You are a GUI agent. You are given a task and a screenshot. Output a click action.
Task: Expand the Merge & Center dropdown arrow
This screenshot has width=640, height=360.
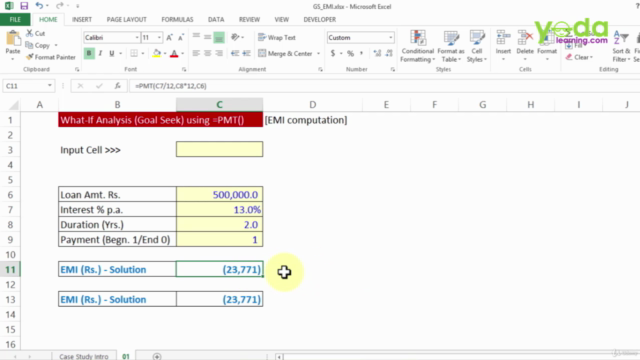[x=318, y=53]
